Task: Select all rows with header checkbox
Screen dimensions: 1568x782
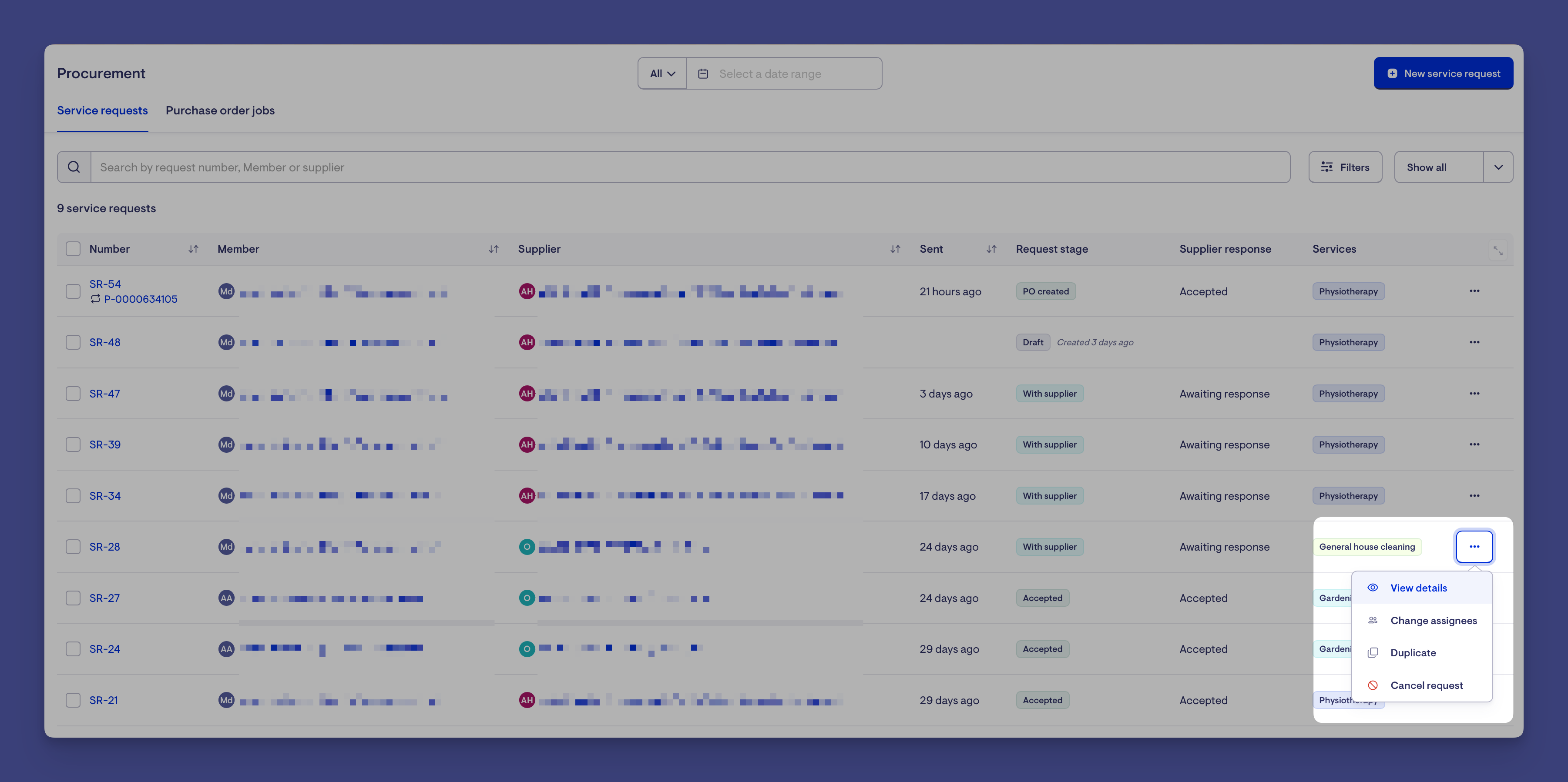Action: (x=73, y=249)
